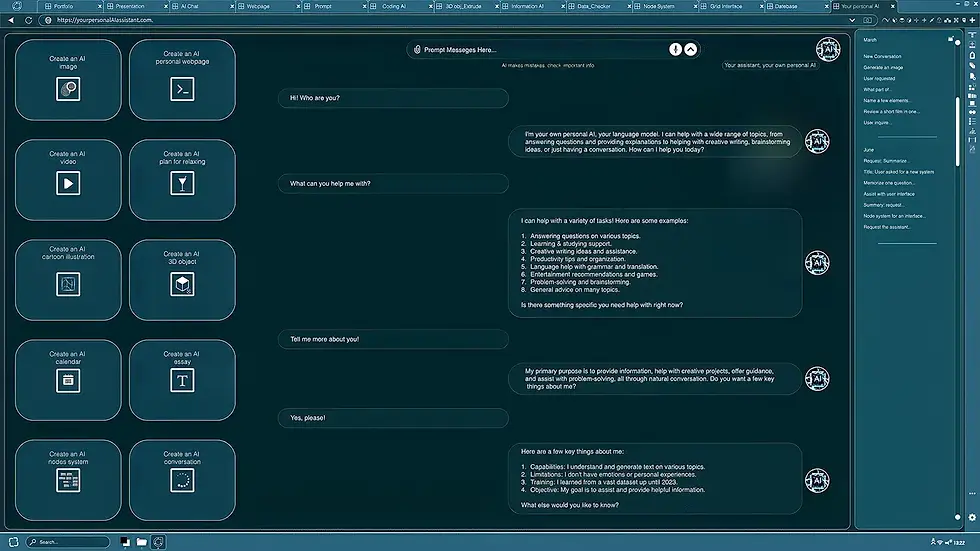Open the Create an AI video card

(68, 180)
